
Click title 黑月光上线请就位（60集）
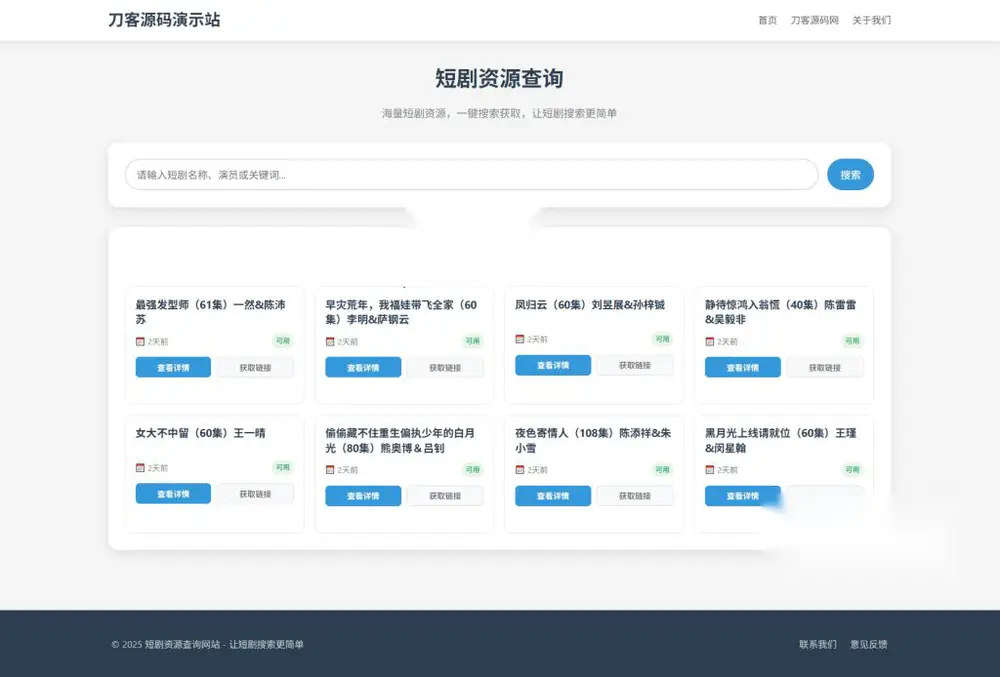pyautogui.click(x=781, y=440)
